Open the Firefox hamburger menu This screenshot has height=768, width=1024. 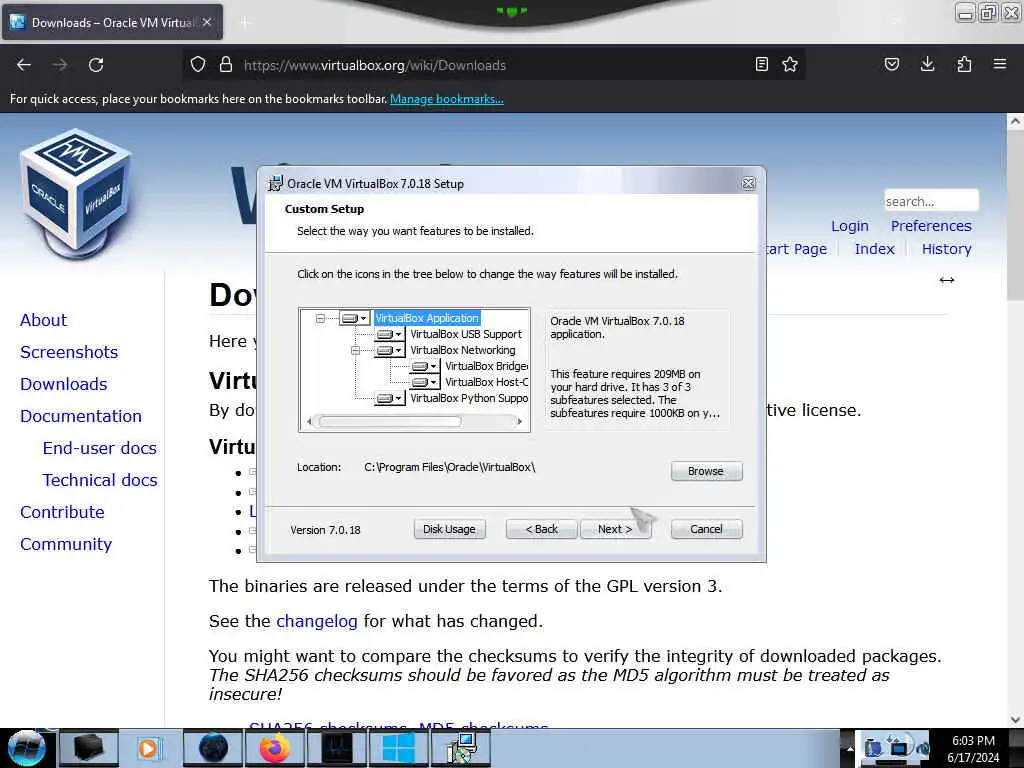point(1000,64)
